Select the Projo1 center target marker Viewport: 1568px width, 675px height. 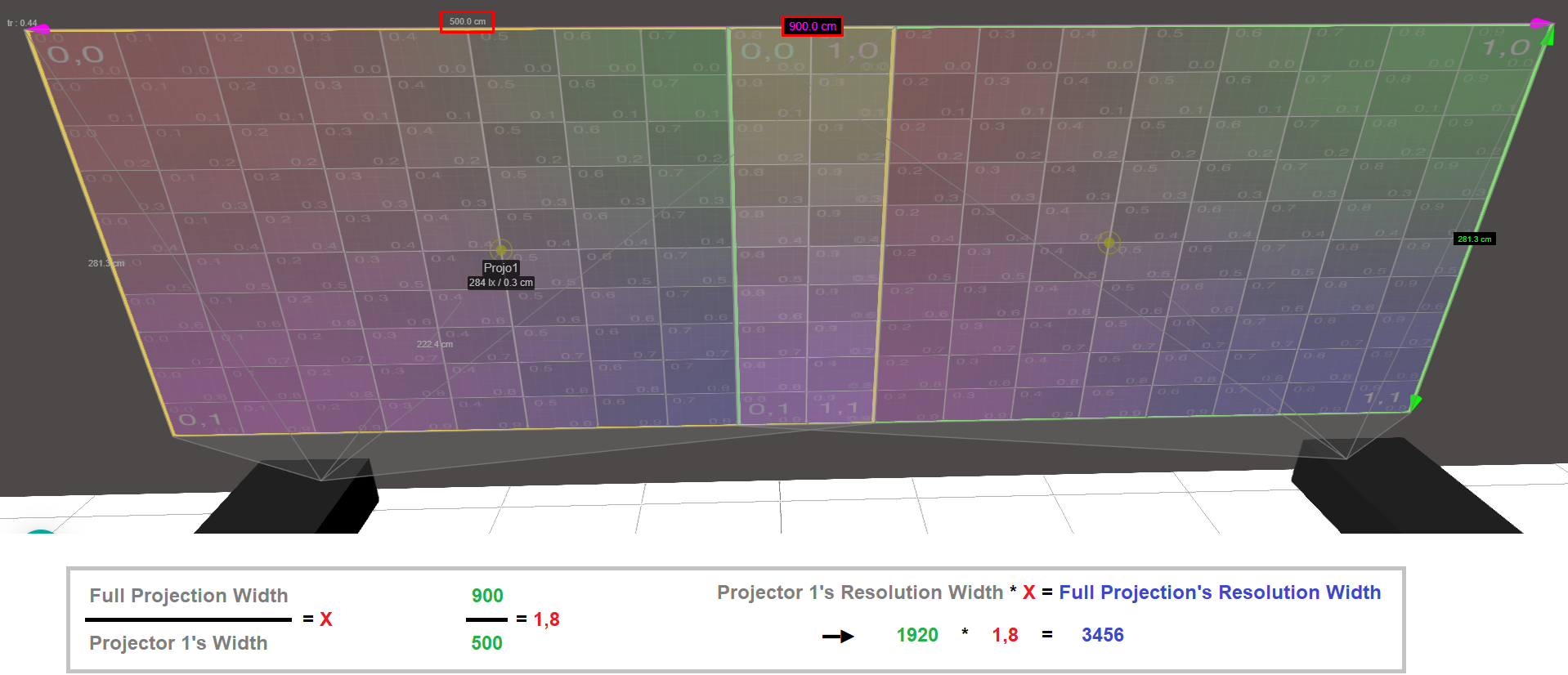[501, 249]
